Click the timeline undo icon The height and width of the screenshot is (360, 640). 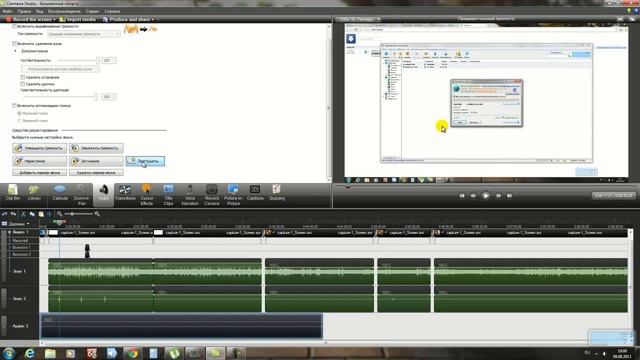(x=4, y=214)
